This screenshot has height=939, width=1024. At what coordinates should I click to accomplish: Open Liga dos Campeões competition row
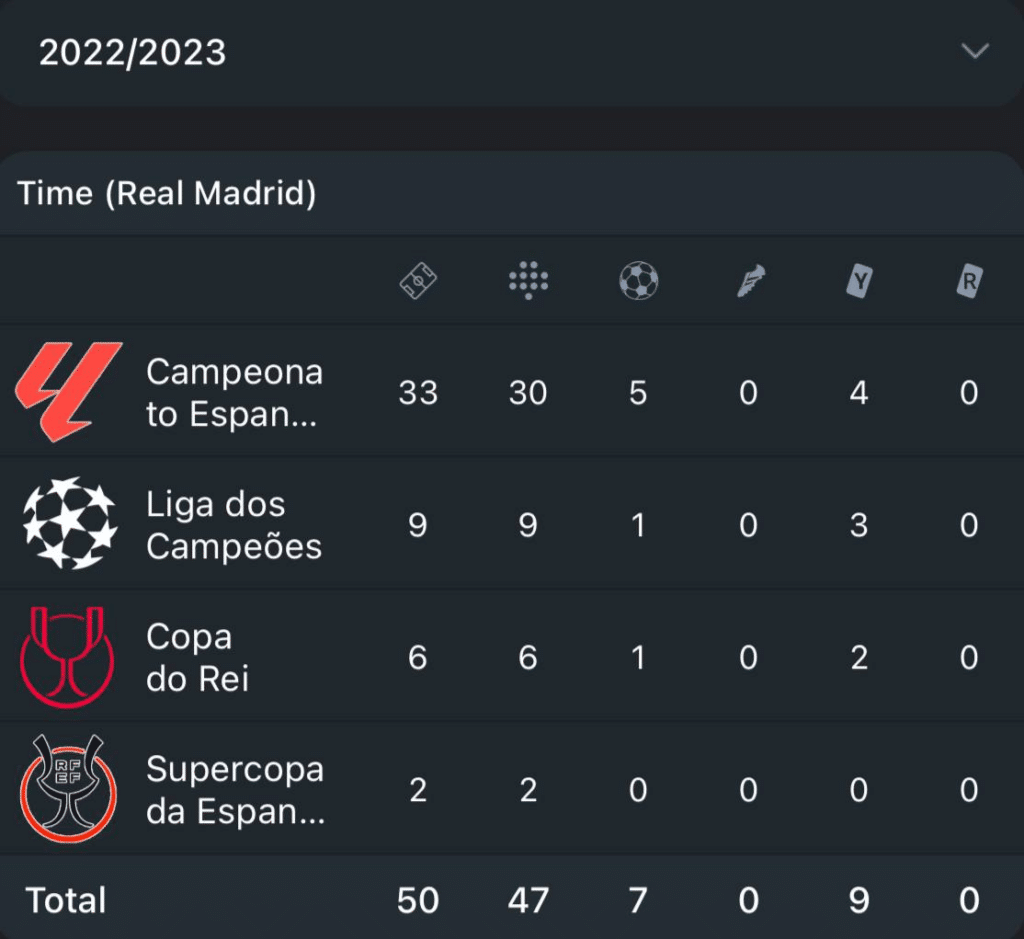coord(234,525)
